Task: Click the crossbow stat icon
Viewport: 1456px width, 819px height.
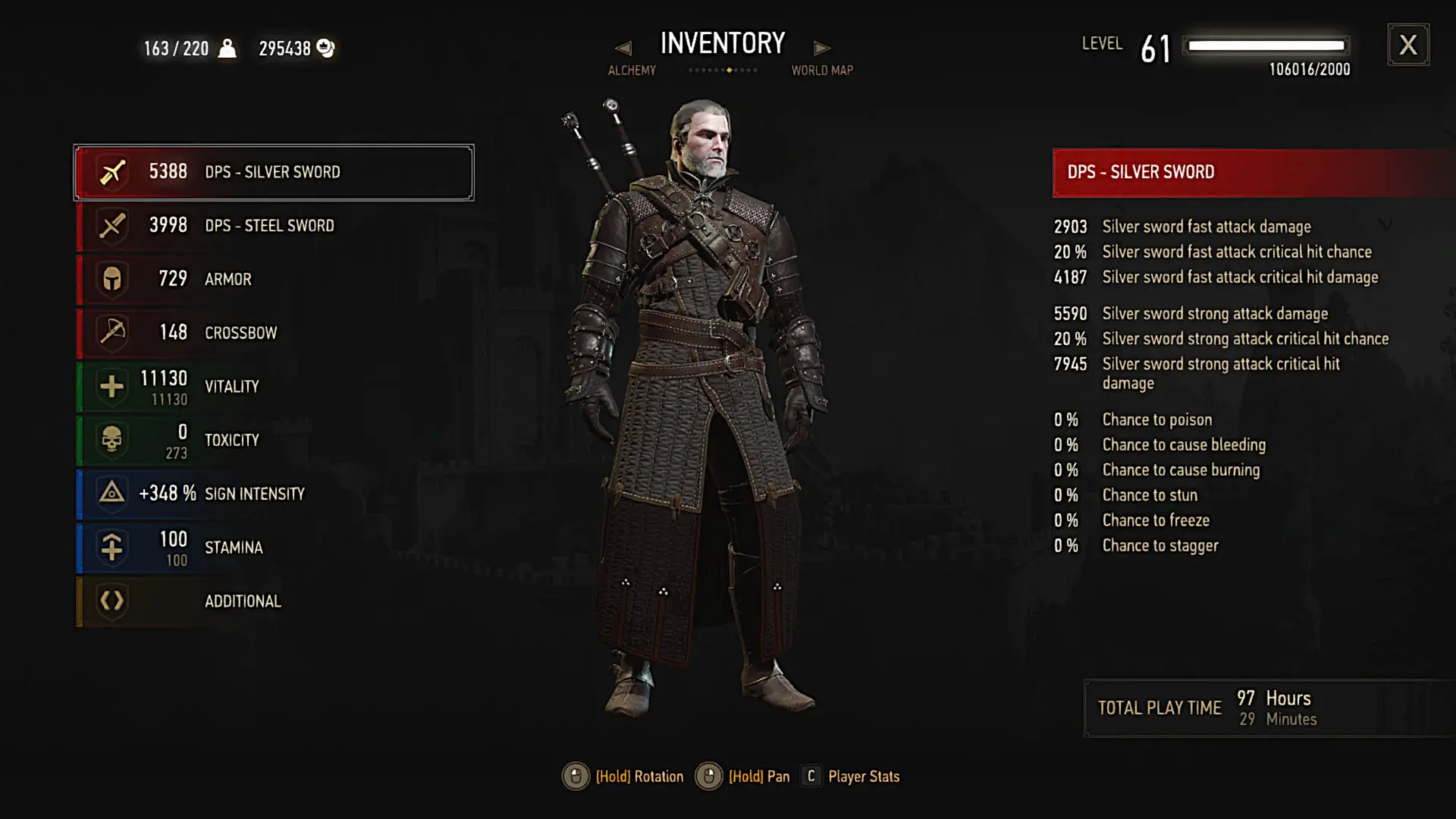Action: (x=112, y=332)
